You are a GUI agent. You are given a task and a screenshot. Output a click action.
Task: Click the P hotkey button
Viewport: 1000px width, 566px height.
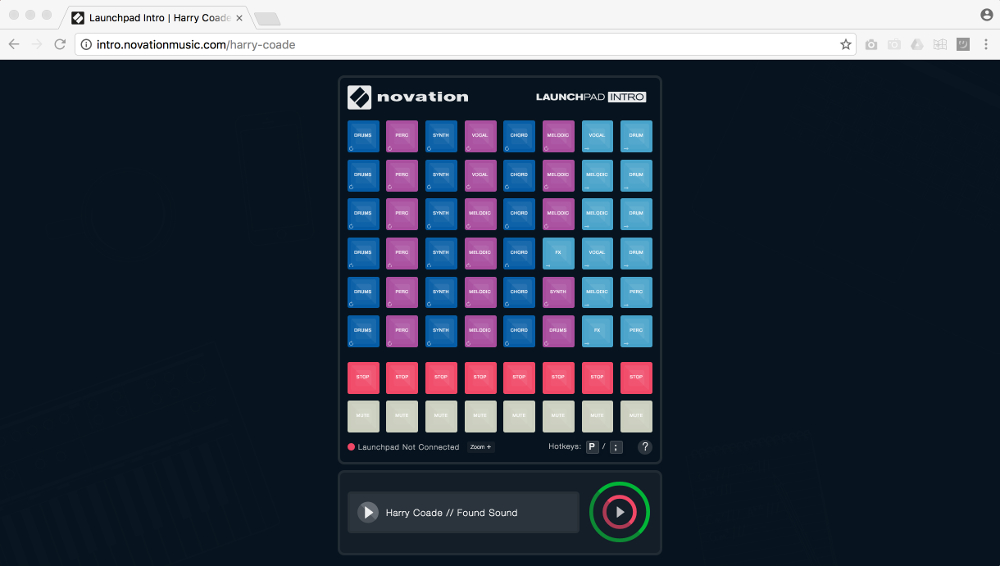pos(592,447)
